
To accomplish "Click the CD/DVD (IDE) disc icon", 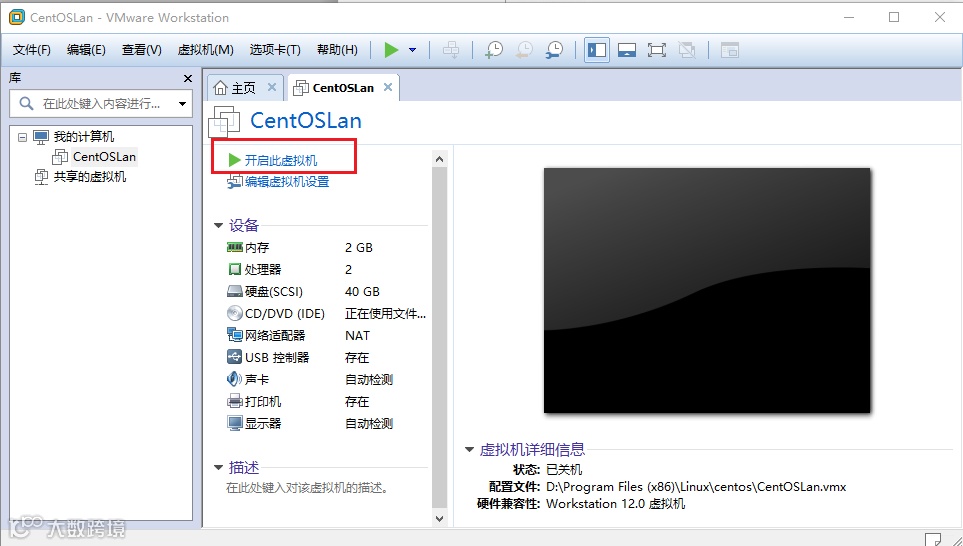I will coord(235,314).
